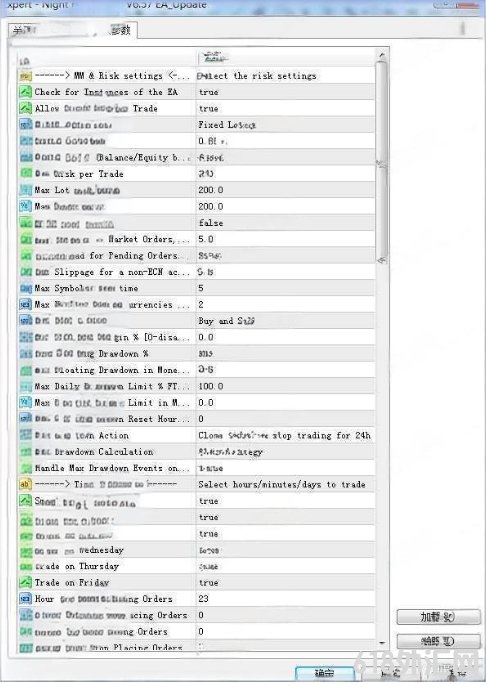Click the ab icon on MM & Risk settings row

tap(25, 76)
